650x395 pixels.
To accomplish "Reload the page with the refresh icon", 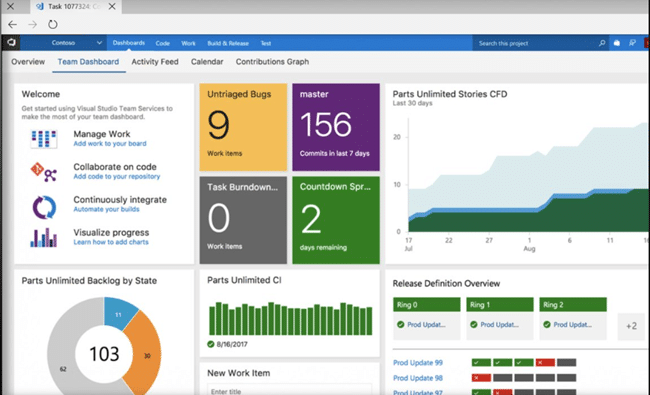I will (53, 24).
